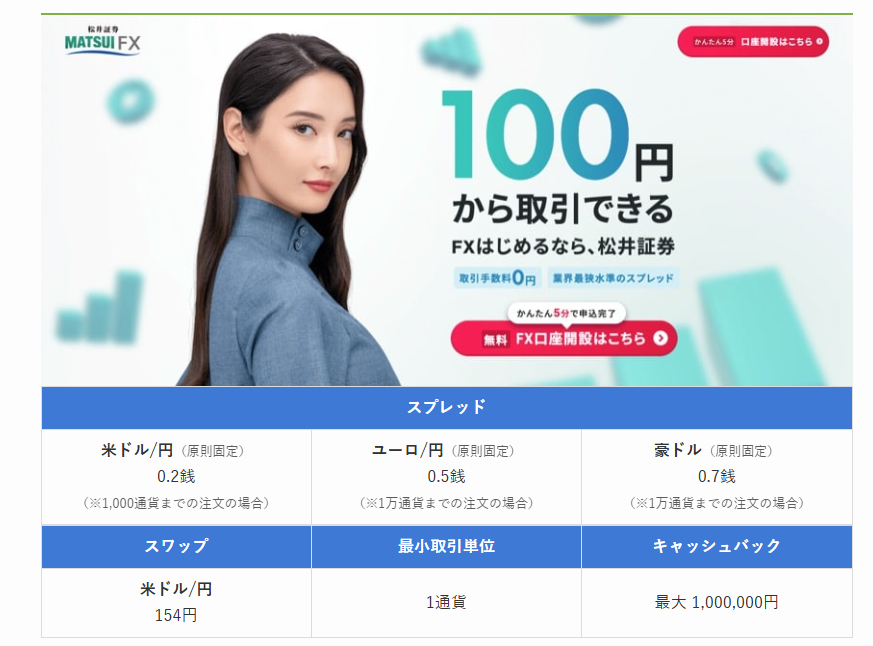This screenshot has width=873, height=646.
Task: Click the 1通貨 minimum unit cell
Action: 447,602
